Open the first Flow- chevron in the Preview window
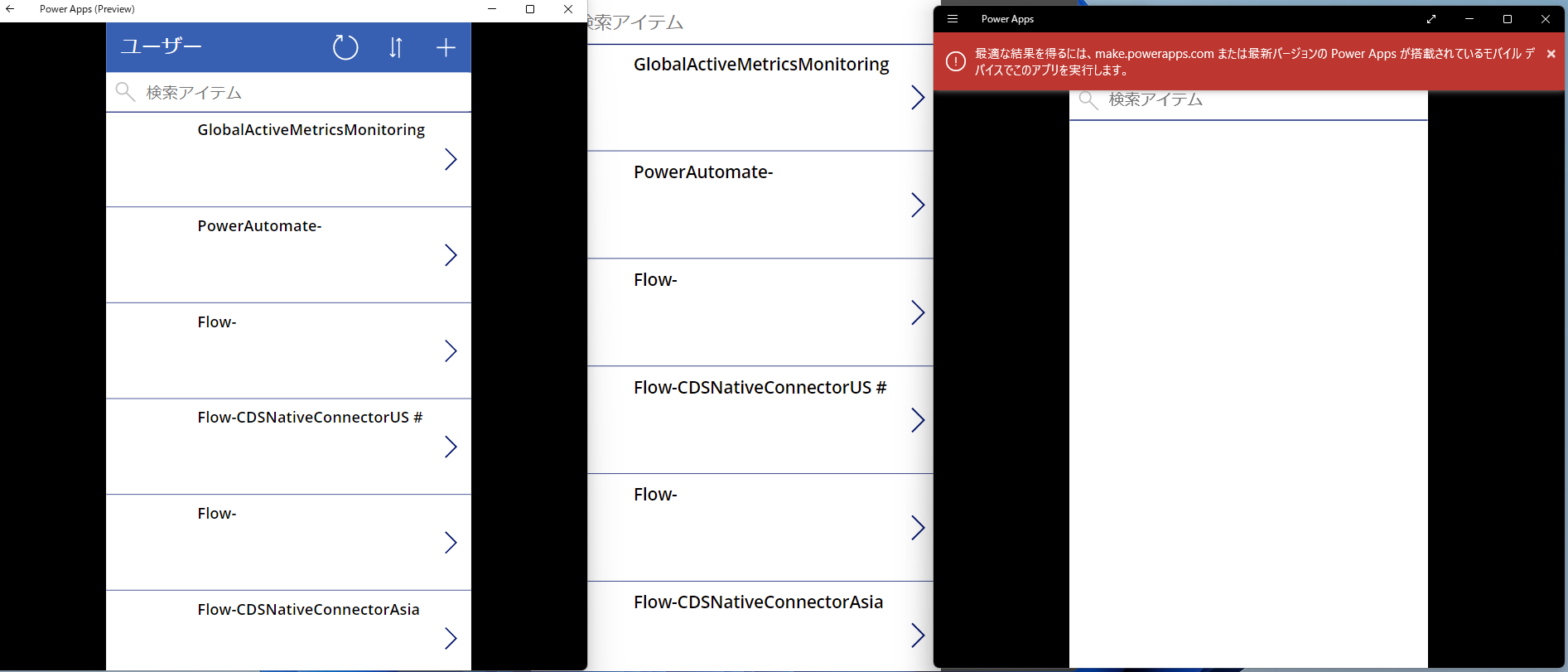 451,351
